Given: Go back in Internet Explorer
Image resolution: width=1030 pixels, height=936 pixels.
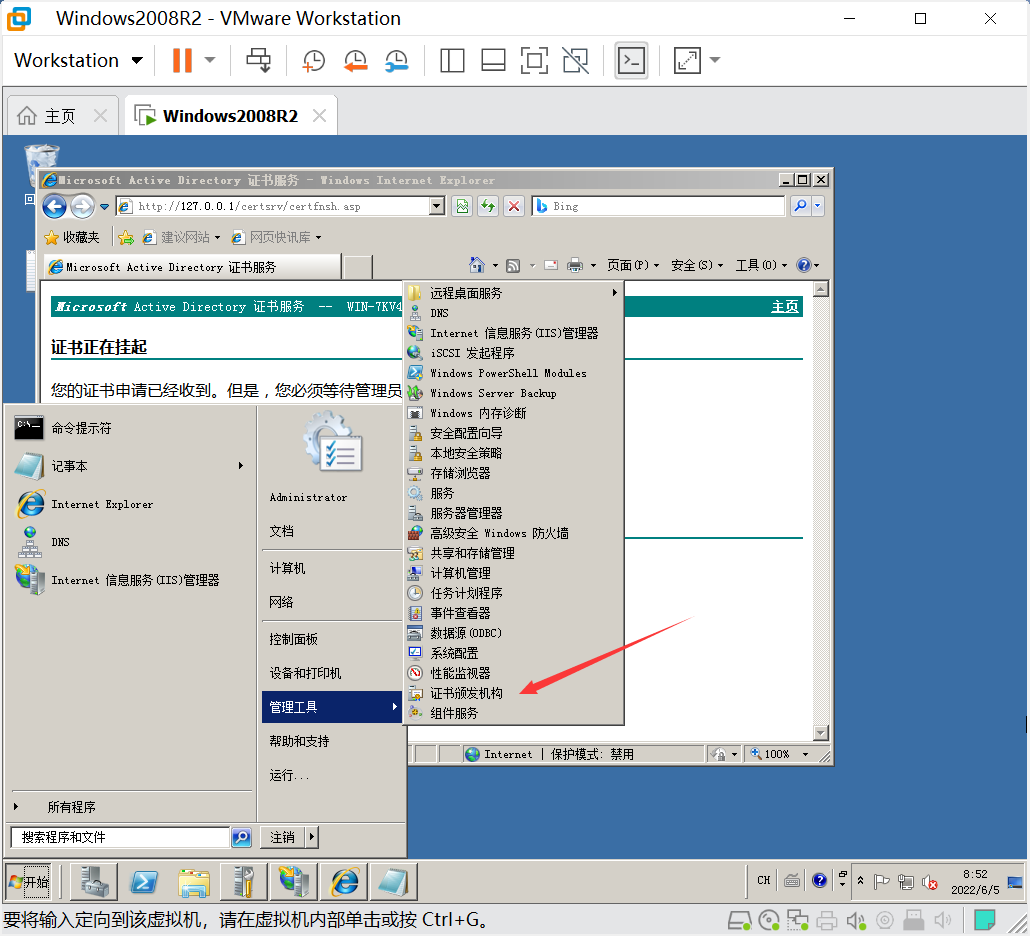Looking at the screenshot, I should click(55, 206).
